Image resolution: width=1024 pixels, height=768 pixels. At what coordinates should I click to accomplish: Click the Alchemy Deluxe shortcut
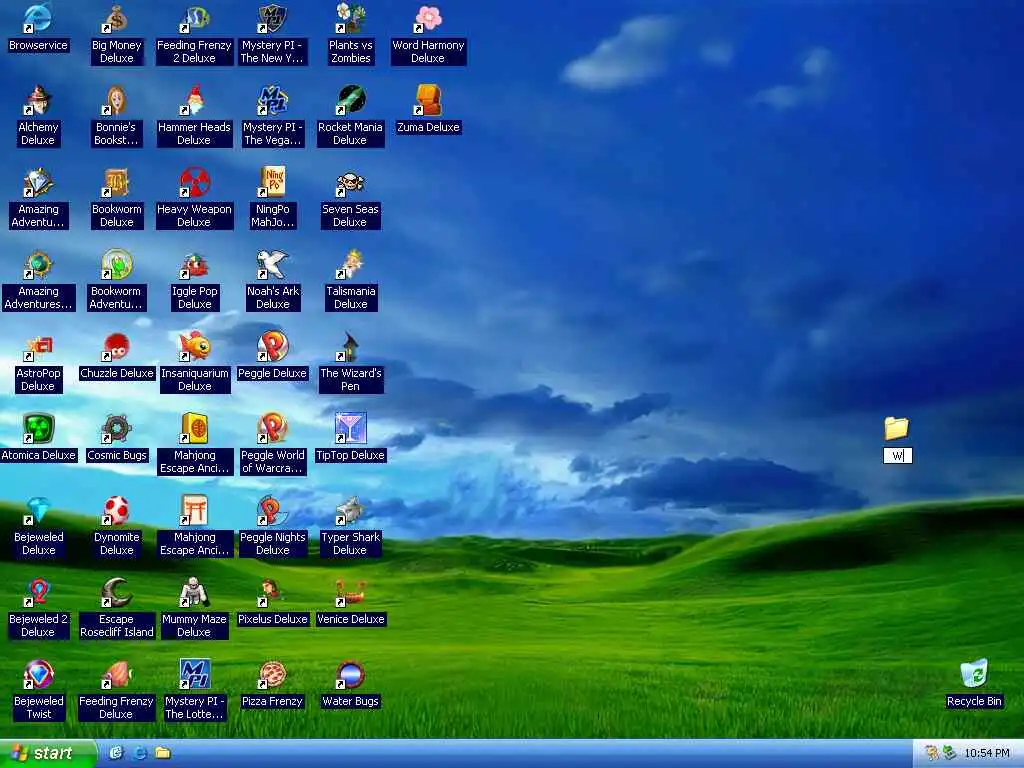[38, 101]
